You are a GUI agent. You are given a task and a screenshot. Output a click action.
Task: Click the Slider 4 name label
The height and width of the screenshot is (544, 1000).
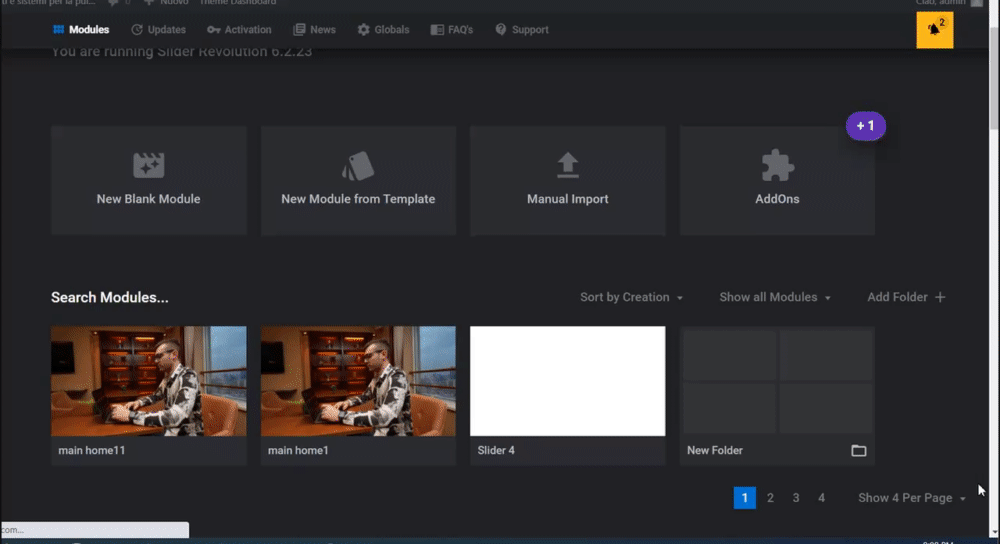496,450
